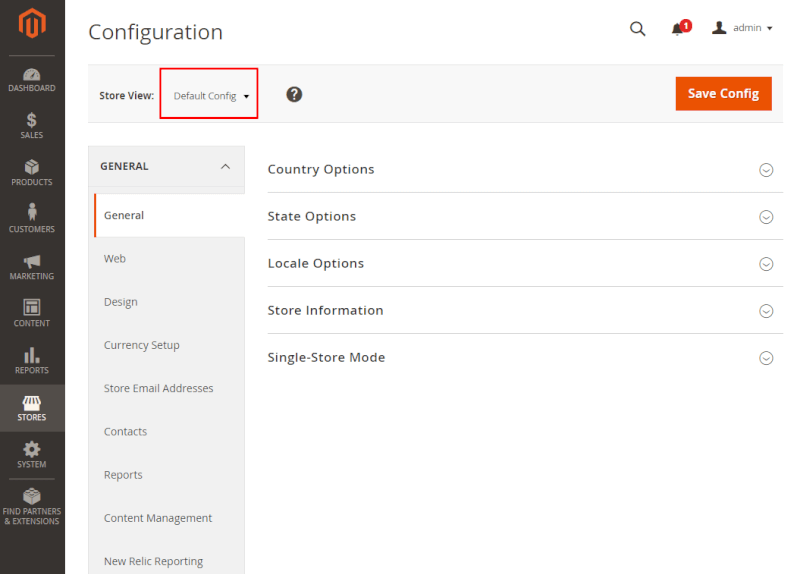This screenshot has width=800, height=574.
Task: Select the General tab in sidebar
Action: [169, 215]
